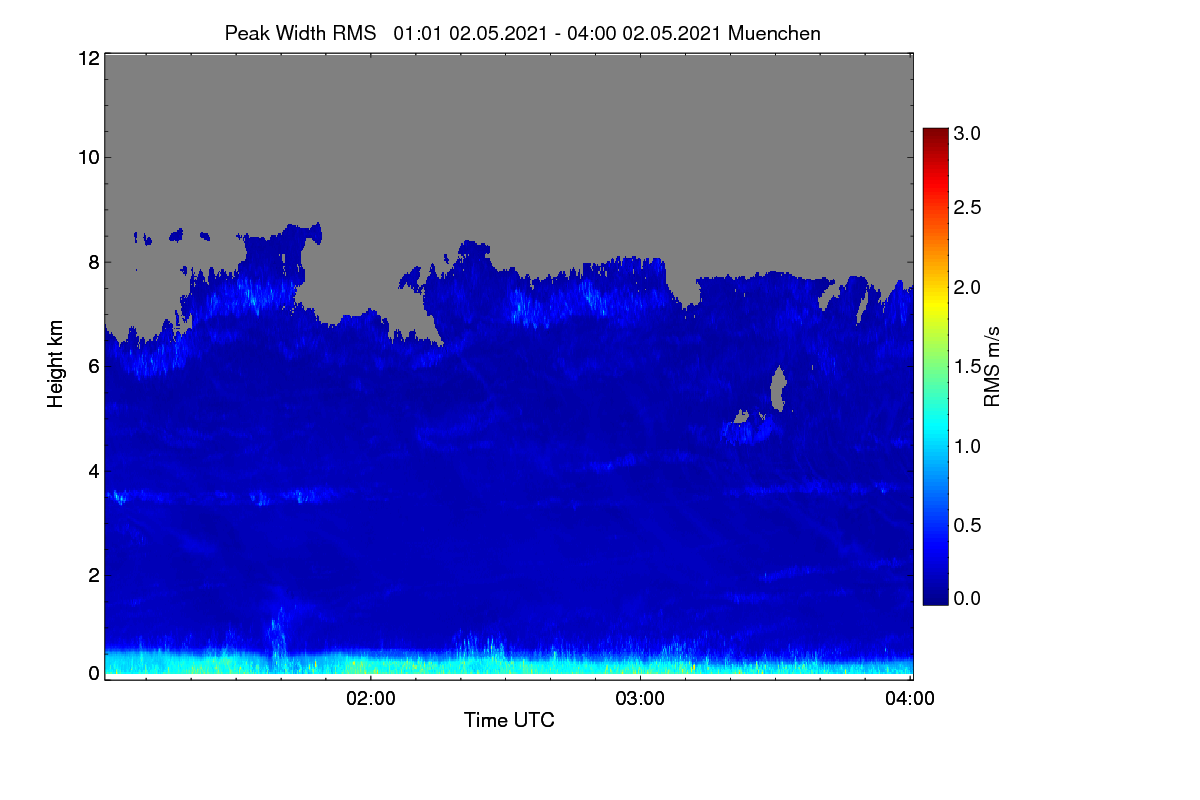Click the plot title 'Peak Width RMS'
The image size is (1200, 800).
(300, 33)
